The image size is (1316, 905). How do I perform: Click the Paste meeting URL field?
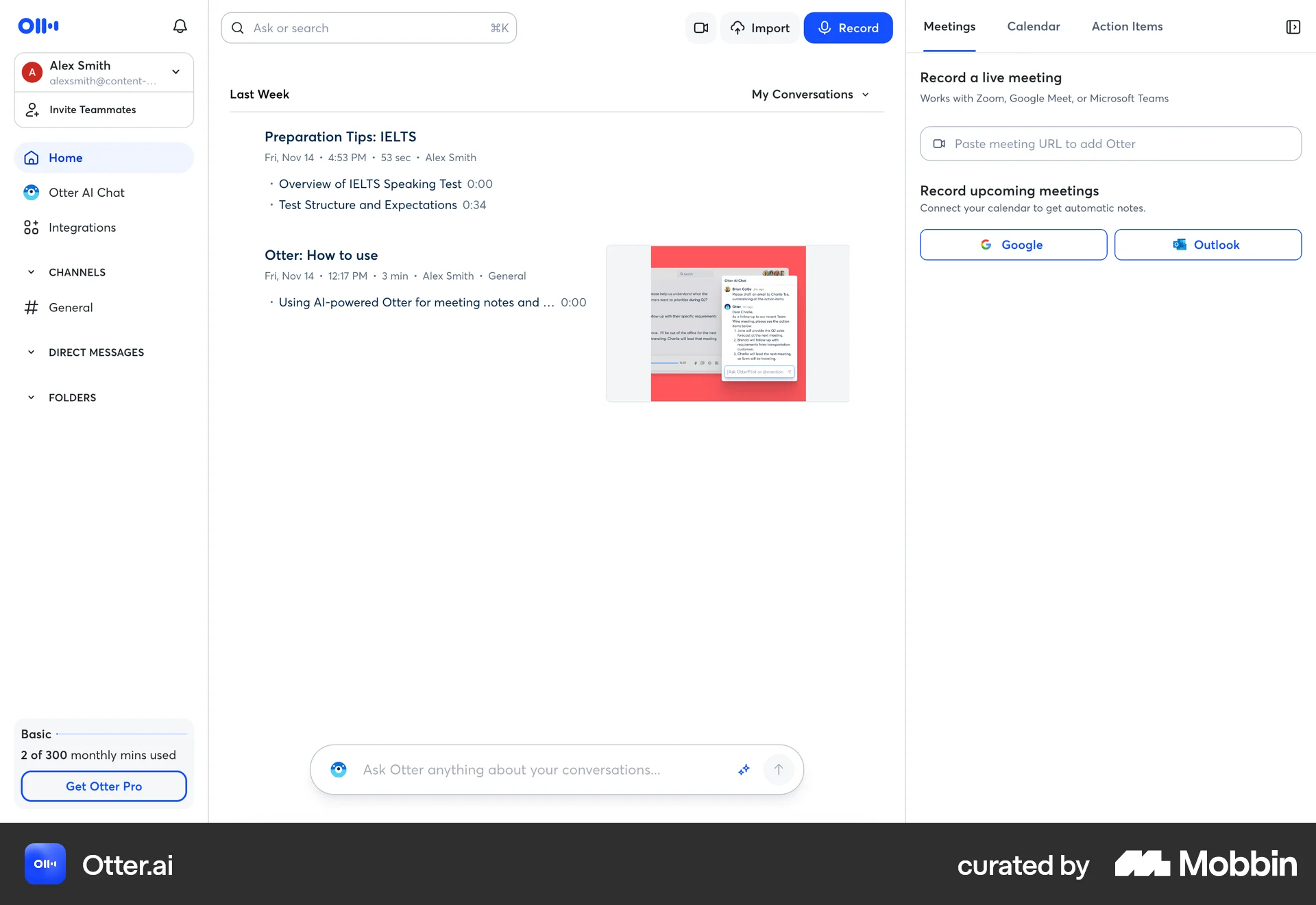pos(1110,144)
